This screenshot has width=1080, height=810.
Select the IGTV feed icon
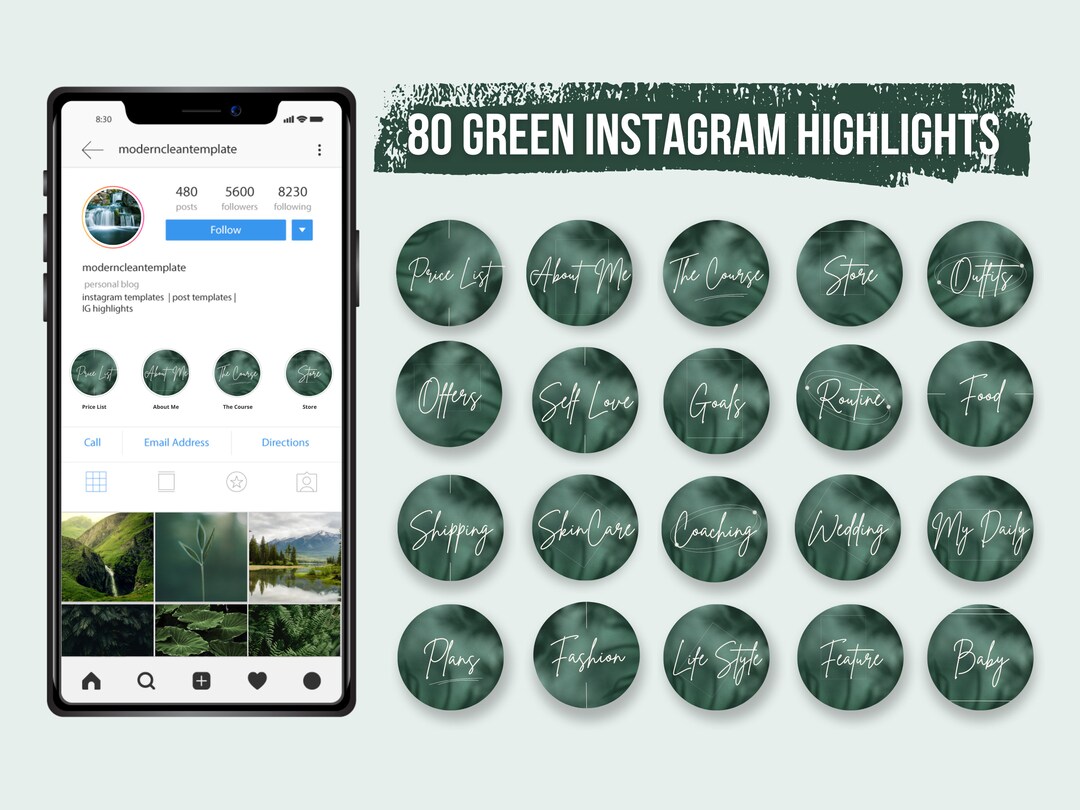[x=166, y=481]
